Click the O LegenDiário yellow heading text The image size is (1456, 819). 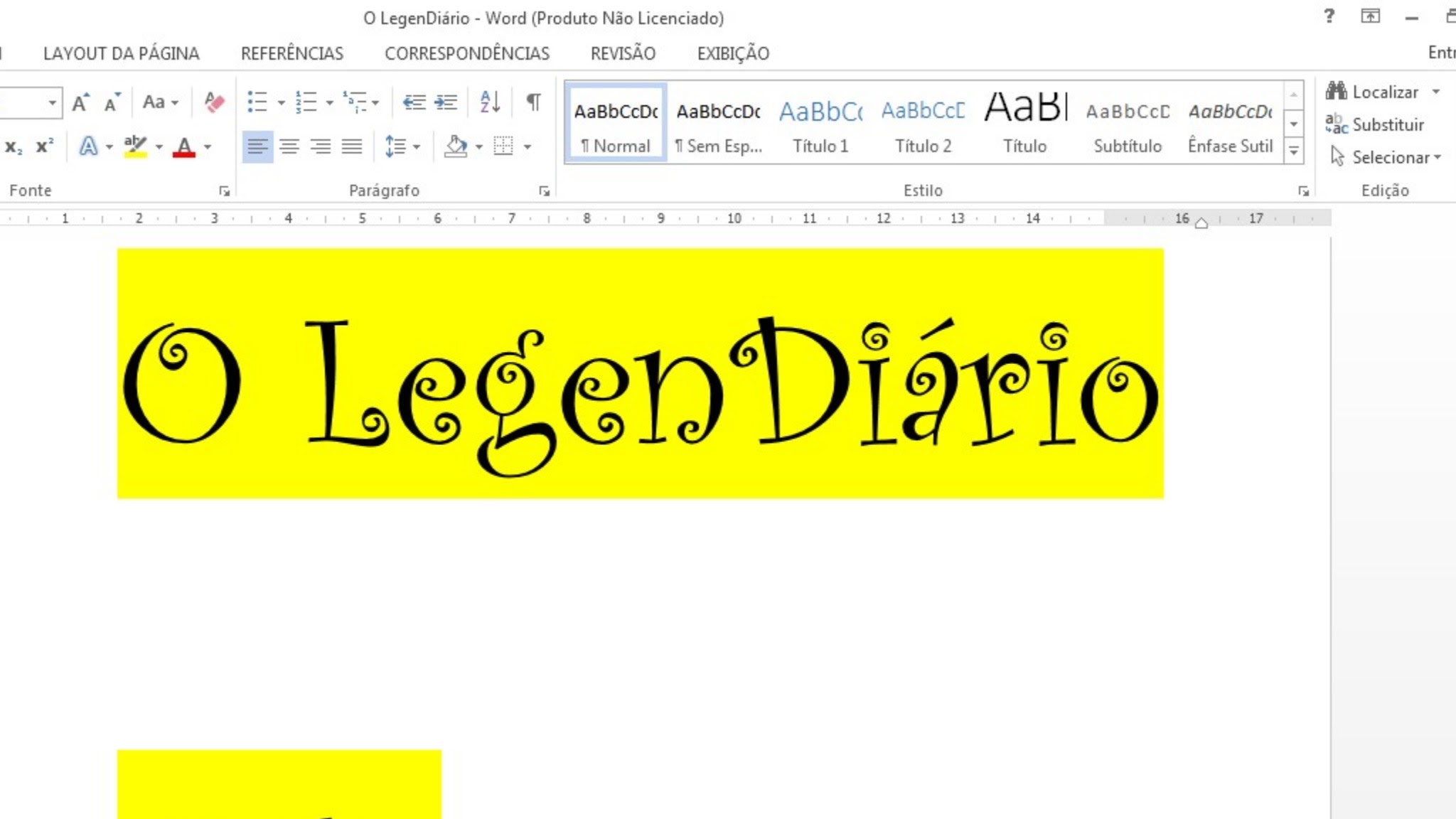click(x=640, y=384)
